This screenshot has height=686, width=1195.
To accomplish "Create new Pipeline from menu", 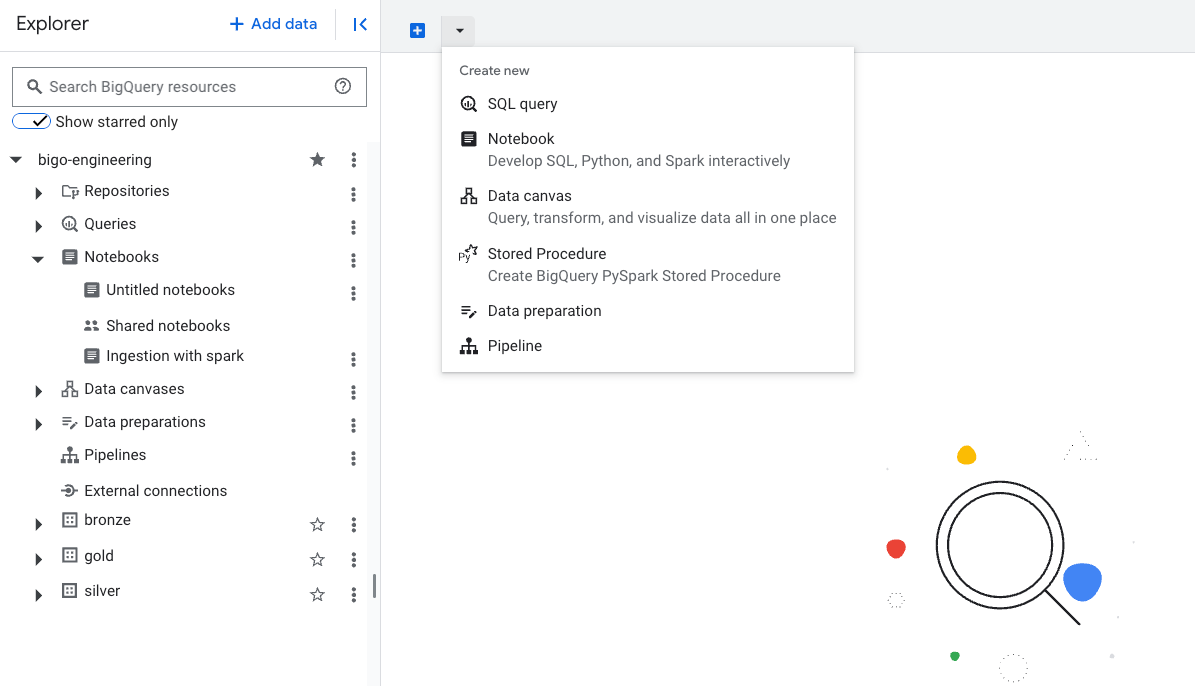I will click(x=648, y=346).
